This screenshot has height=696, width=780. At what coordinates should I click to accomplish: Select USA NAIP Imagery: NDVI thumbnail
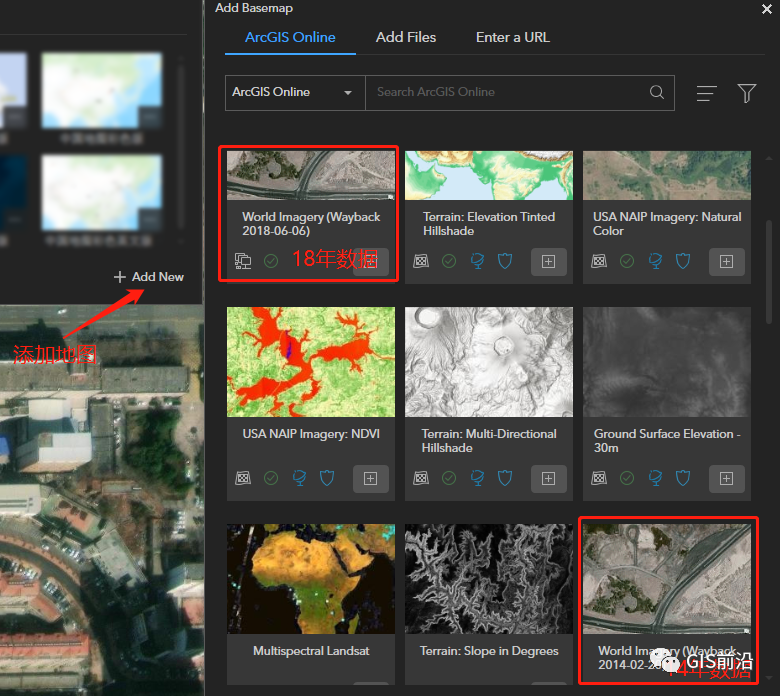tap(311, 362)
